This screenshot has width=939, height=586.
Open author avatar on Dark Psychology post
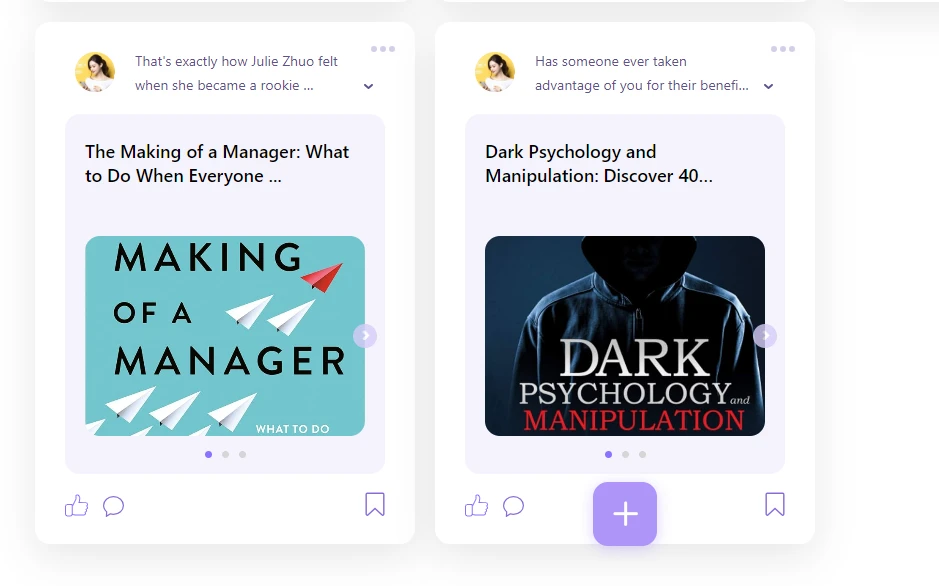pyautogui.click(x=495, y=72)
